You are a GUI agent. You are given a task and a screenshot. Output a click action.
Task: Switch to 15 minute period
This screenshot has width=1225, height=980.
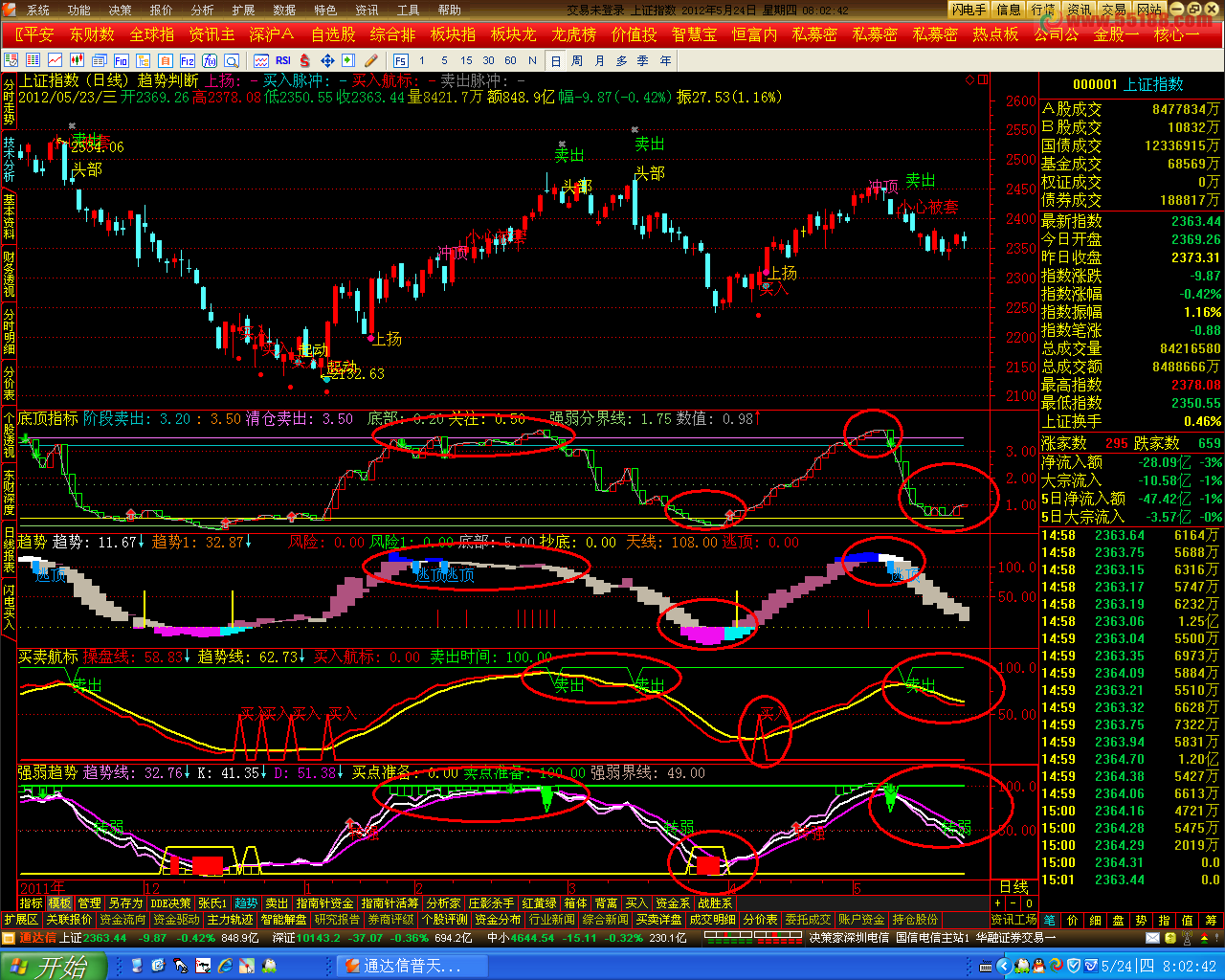[466, 60]
